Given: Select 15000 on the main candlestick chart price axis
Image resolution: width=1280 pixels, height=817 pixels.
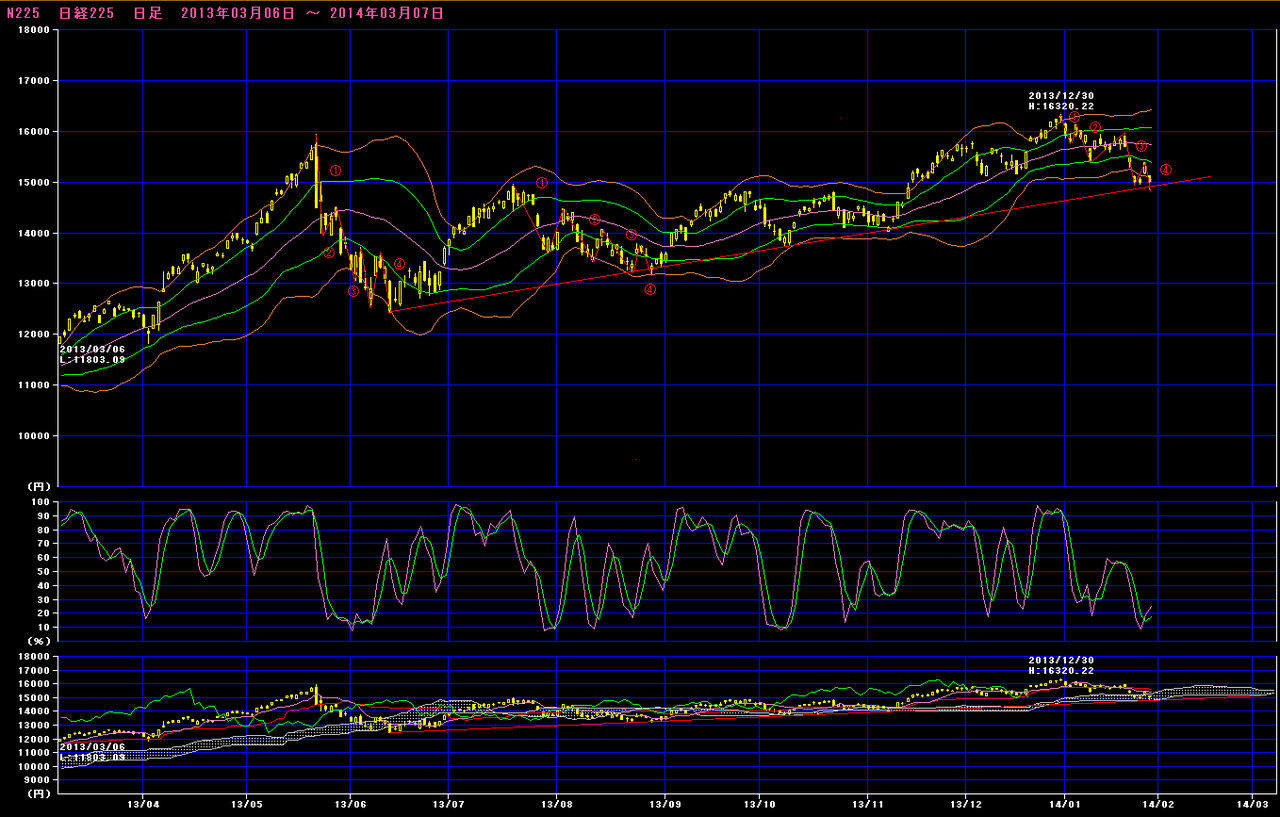Looking at the screenshot, I should click(35, 183).
